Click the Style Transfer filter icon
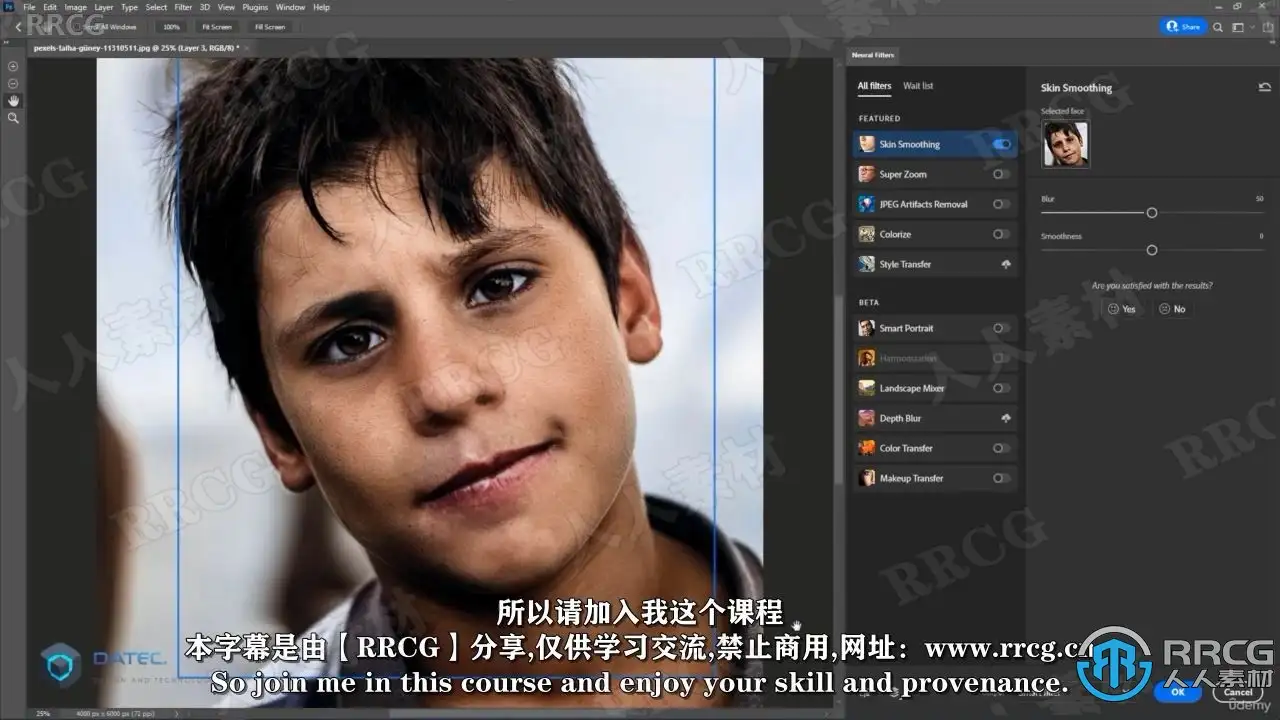The image size is (1280, 720). click(866, 264)
